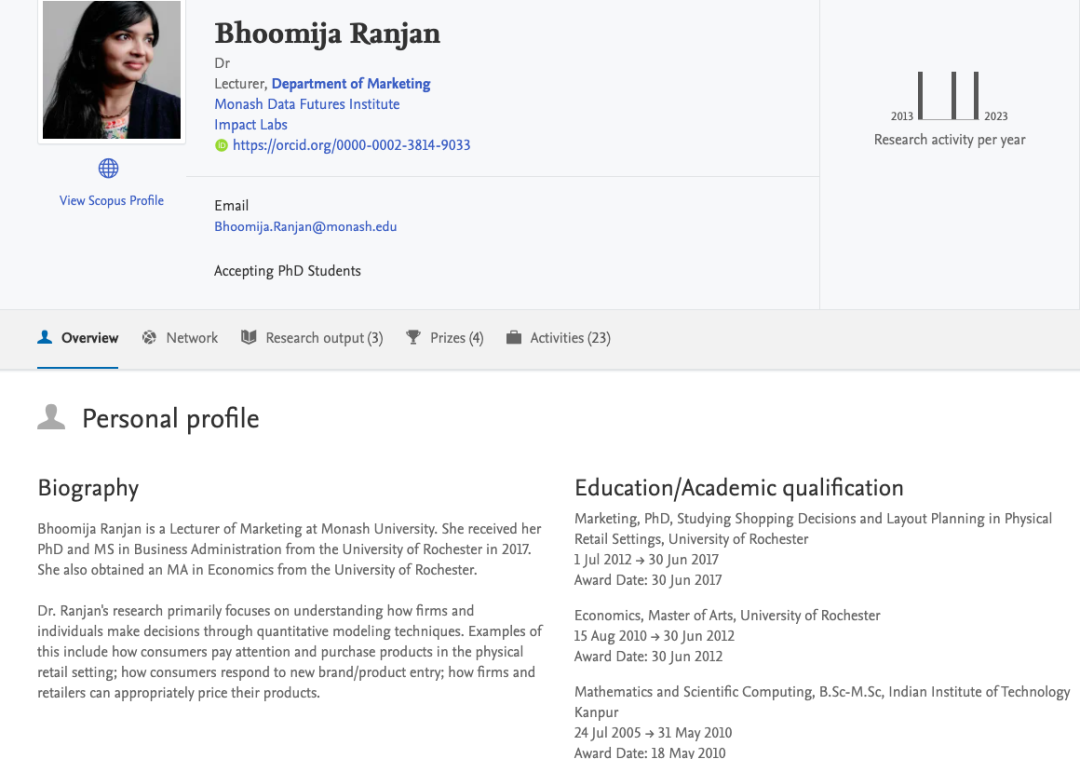Visit the Monash Data Futures Institute link

(x=307, y=104)
